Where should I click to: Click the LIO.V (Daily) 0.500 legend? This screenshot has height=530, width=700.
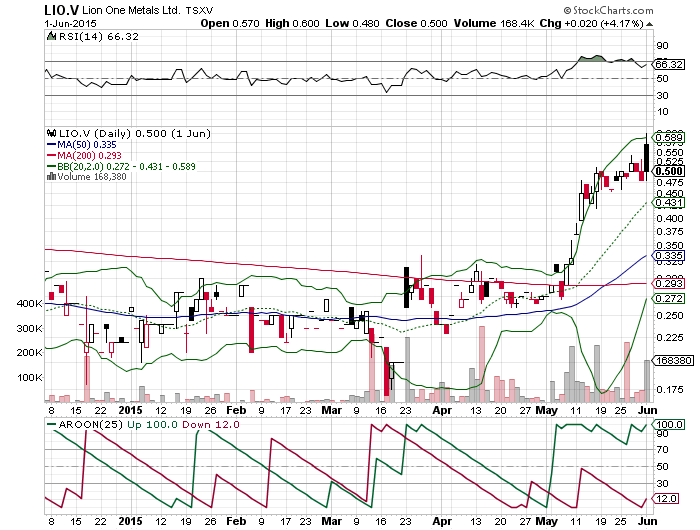pyautogui.click(x=134, y=134)
